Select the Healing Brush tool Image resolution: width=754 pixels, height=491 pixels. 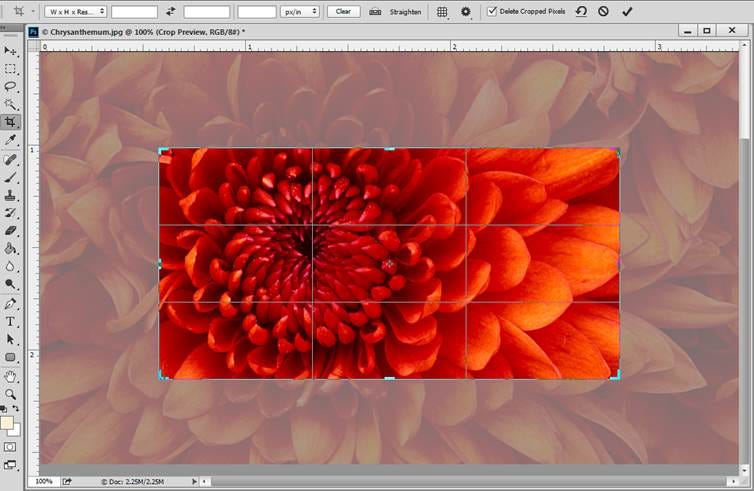10,159
